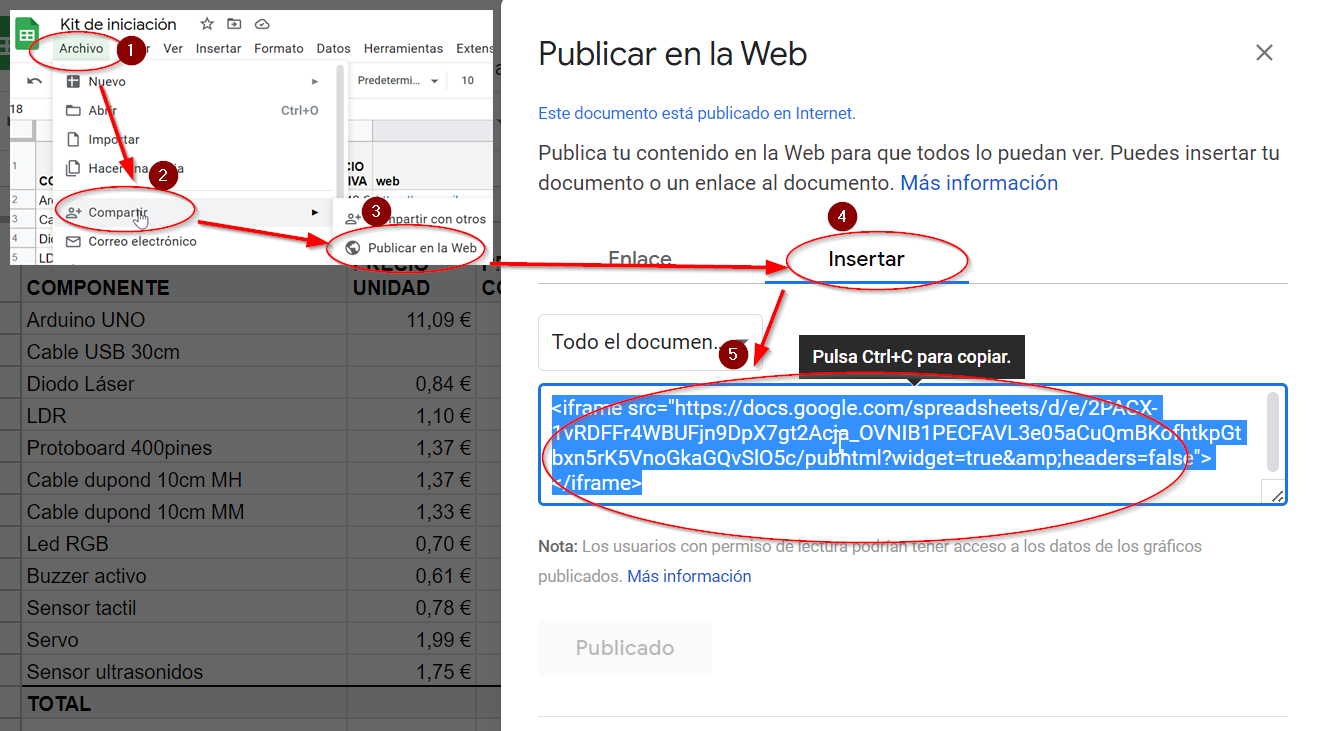Select the Cable USB 30cm cell
Image resolution: width=1319 pixels, height=731 pixels.
tap(186, 352)
